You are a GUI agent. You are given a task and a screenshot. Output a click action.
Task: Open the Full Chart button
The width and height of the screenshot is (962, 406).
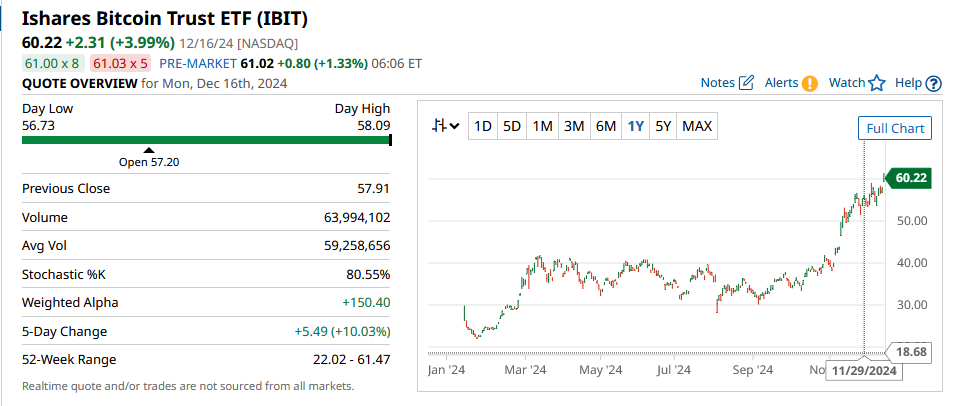(895, 128)
